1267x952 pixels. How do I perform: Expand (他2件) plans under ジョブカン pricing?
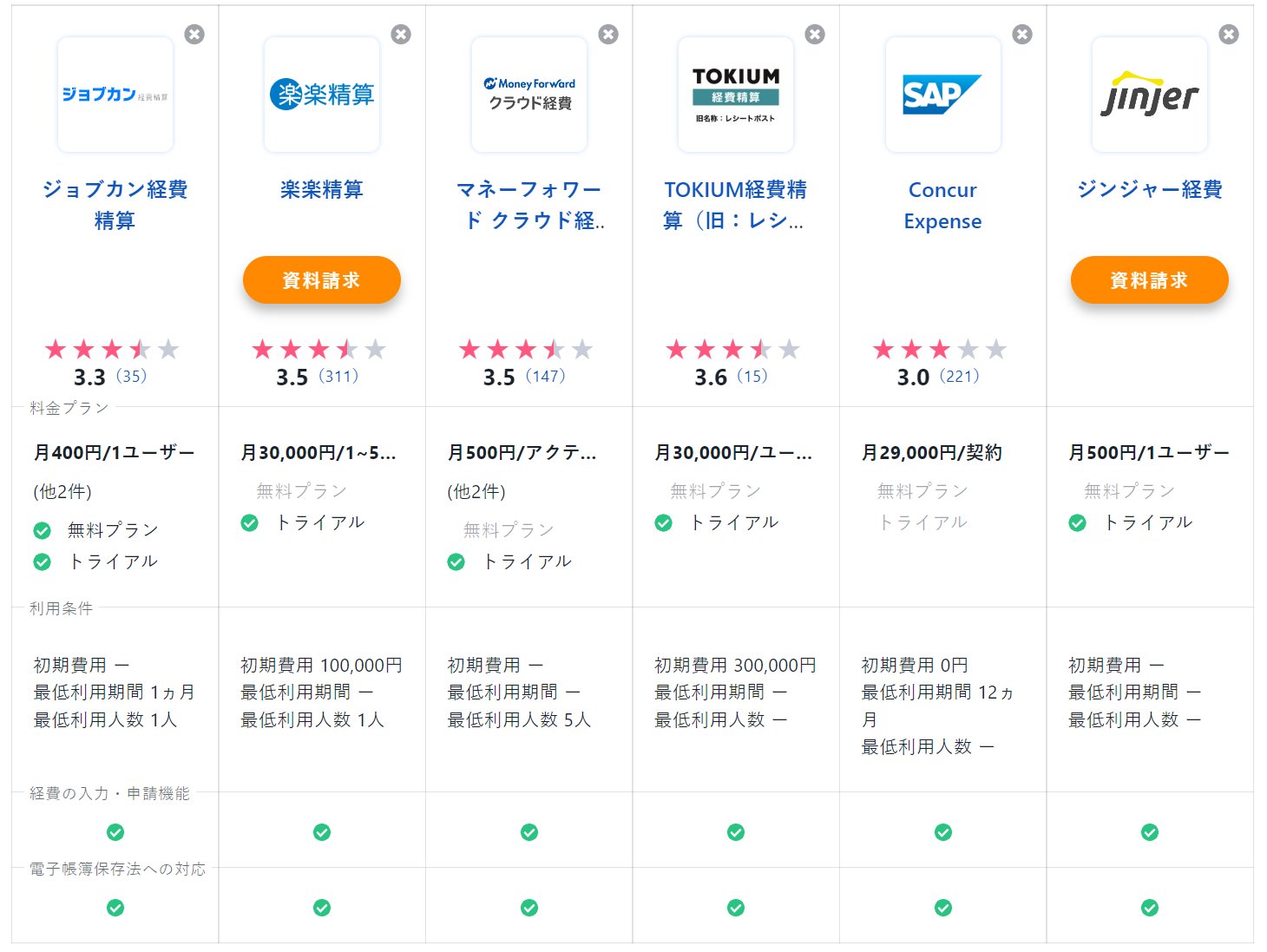click(x=62, y=492)
